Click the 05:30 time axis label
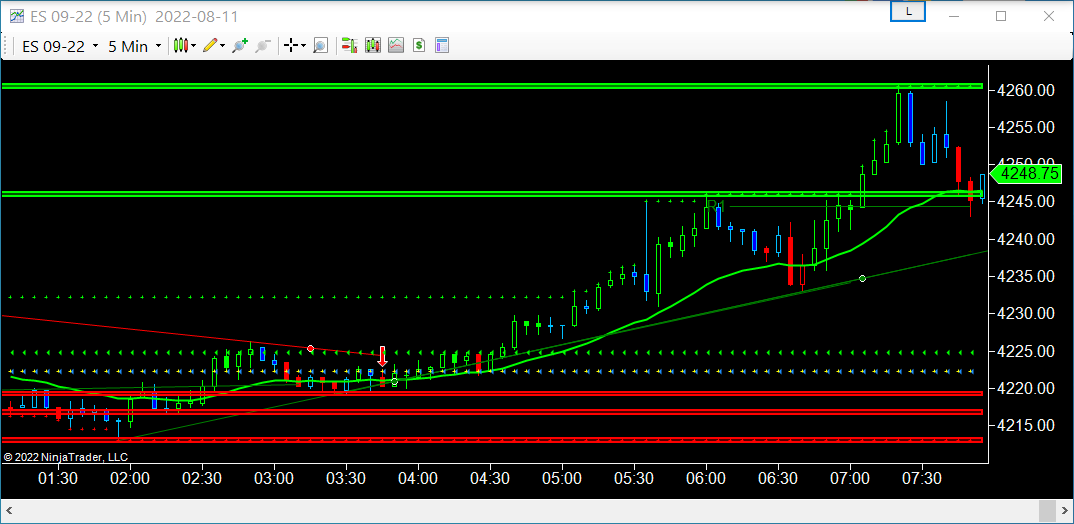Viewport: 1074px width, 524px height. coord(634,477)
